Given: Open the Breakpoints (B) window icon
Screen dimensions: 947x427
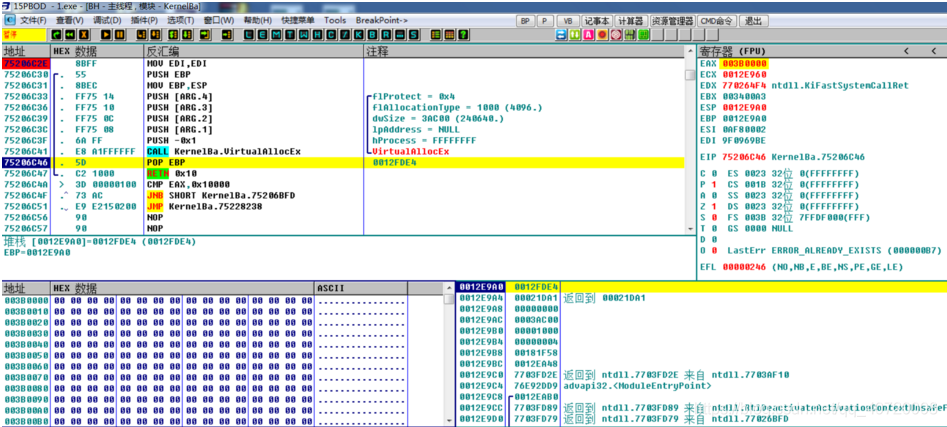Looking at the screenshot, I should (x=374, y=34).
